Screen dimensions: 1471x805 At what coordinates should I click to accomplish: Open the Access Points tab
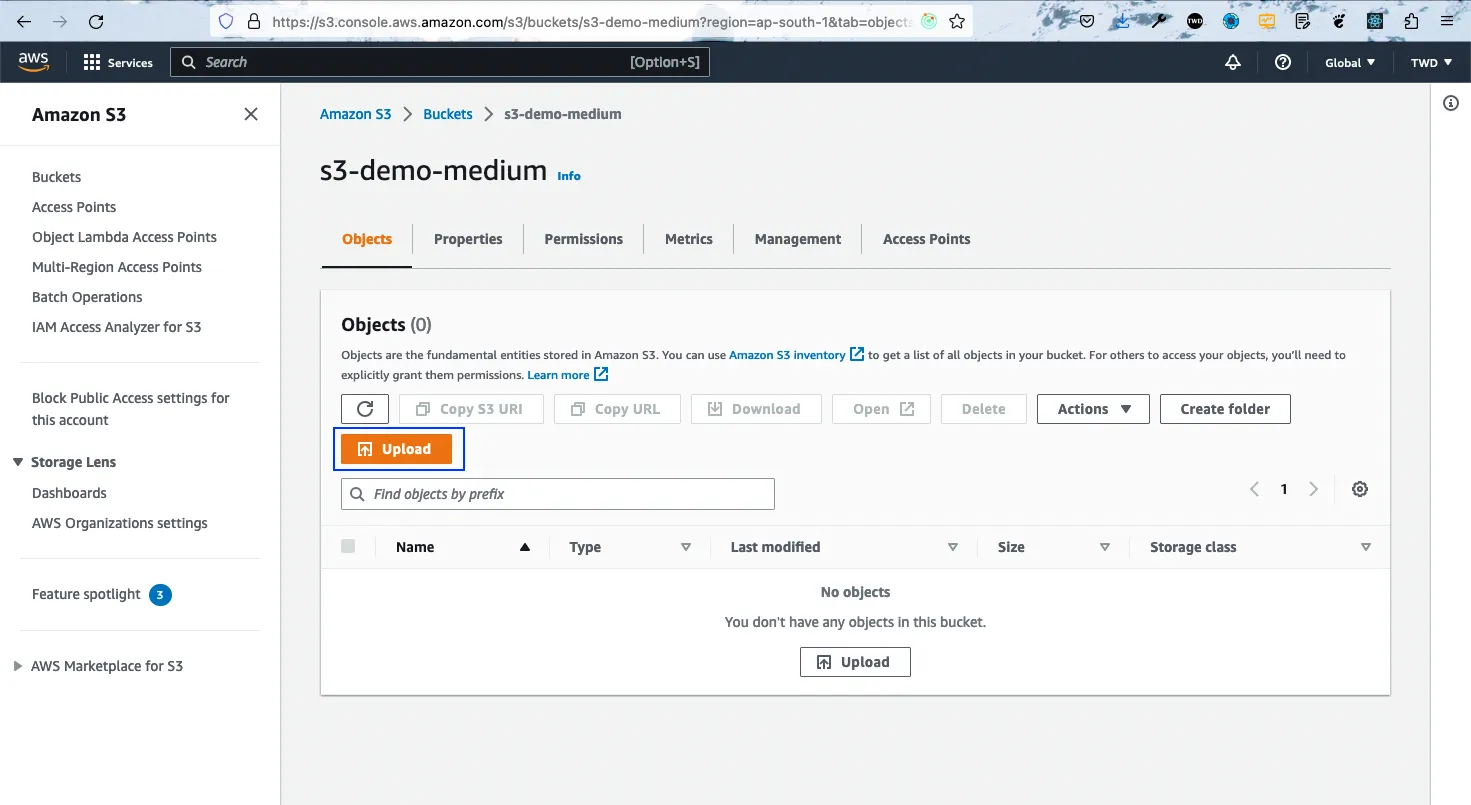927,239
